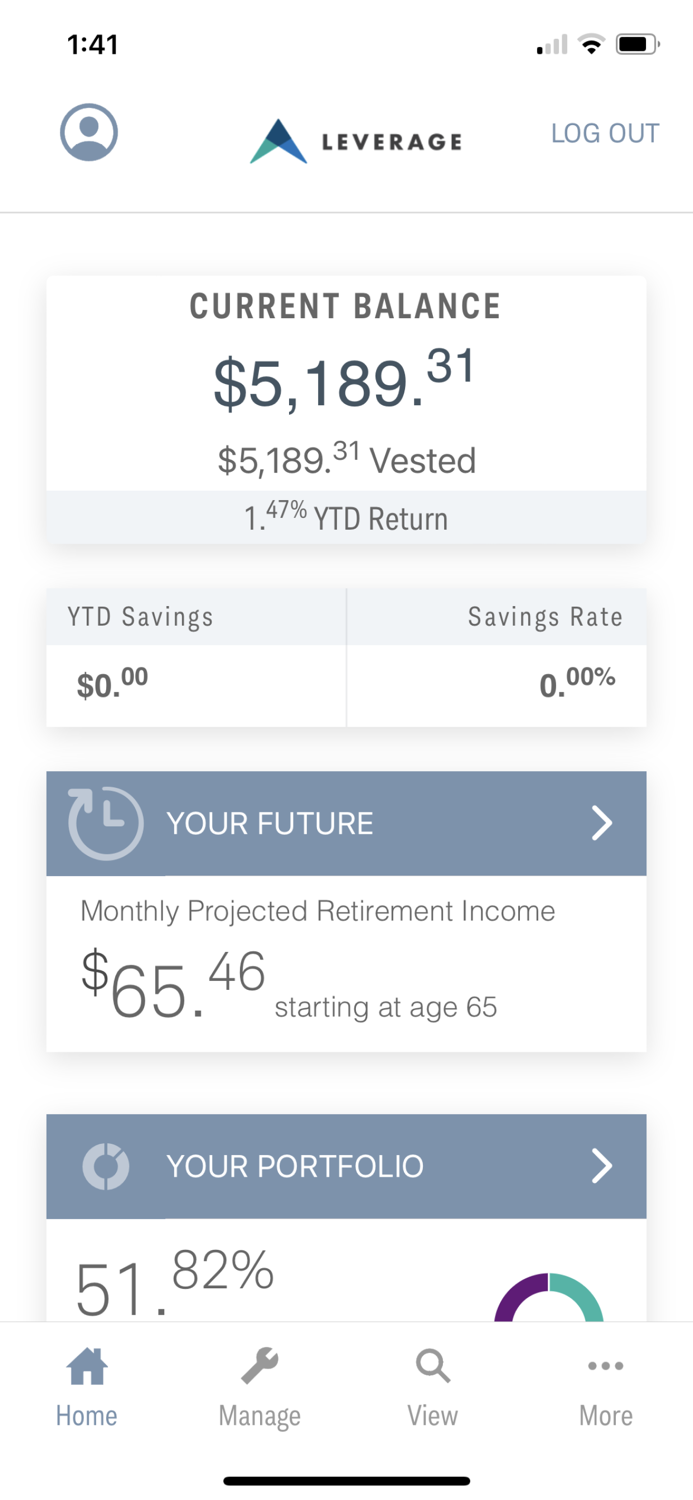This screenshot has height=1500, width=693.
Task: Open the More ellipsis icon
Action: [605, 1366]
